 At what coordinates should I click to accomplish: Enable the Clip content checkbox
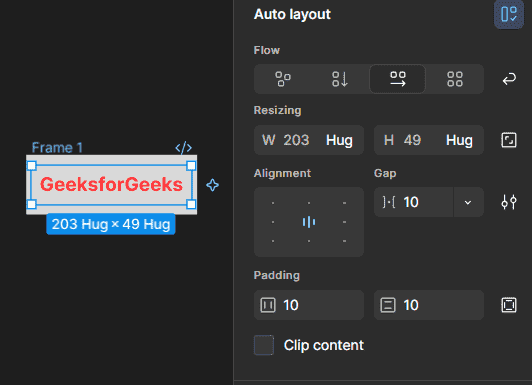[264, 345]
